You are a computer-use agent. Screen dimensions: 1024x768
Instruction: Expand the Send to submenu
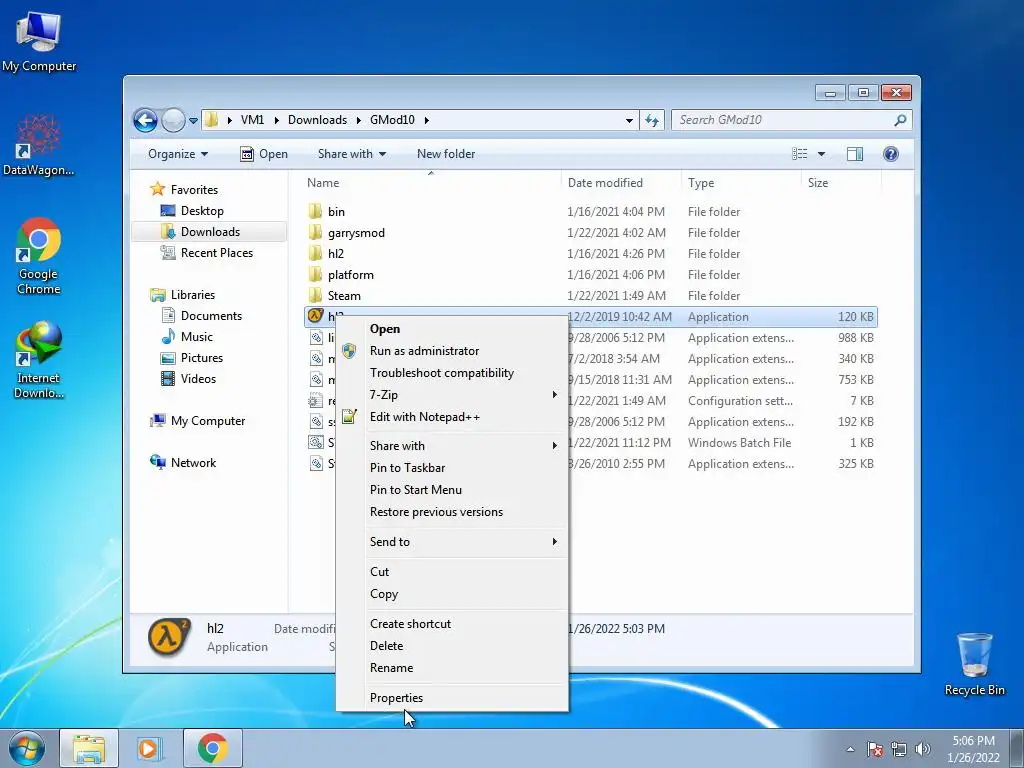[554, 541]
